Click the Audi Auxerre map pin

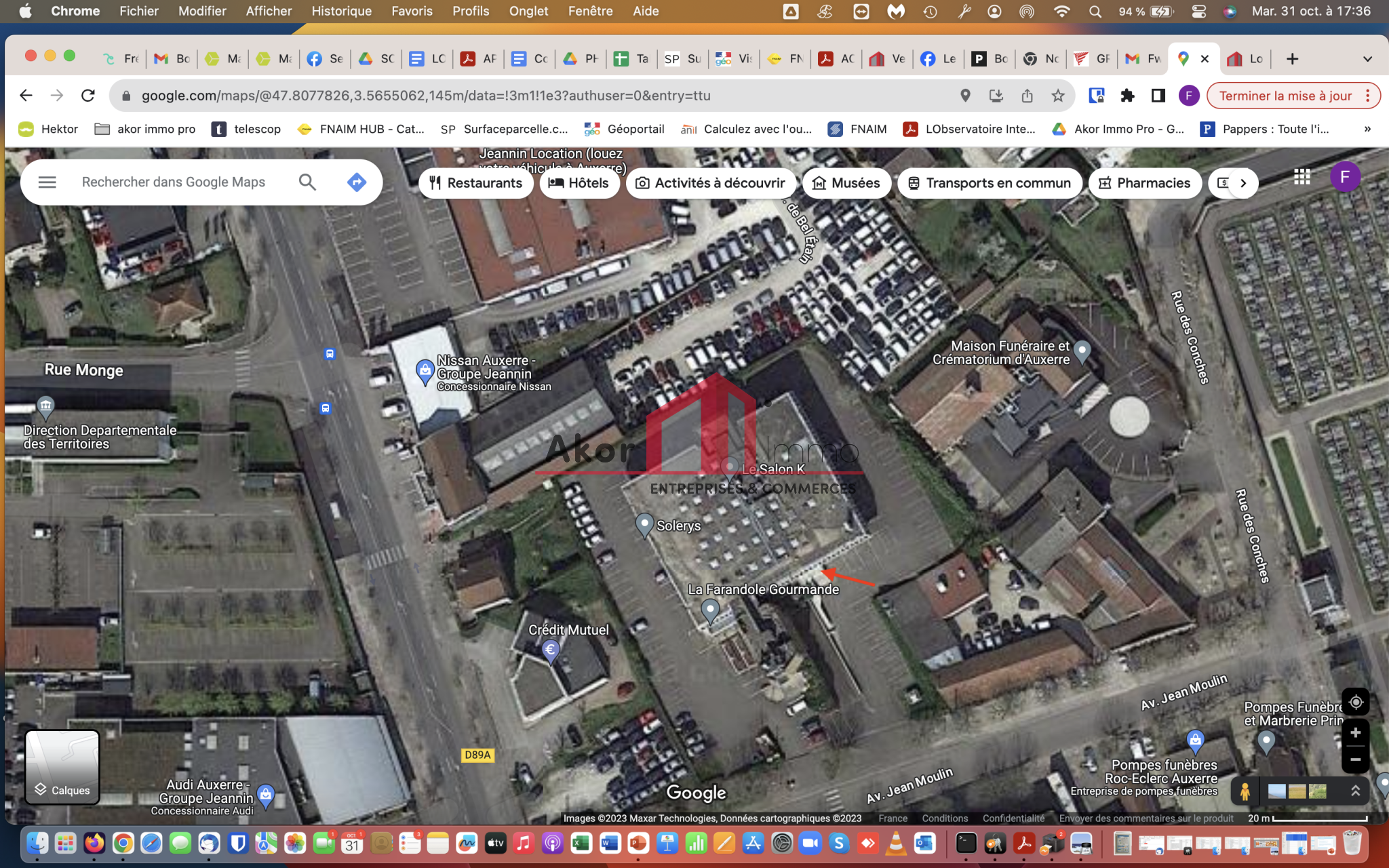266,795
